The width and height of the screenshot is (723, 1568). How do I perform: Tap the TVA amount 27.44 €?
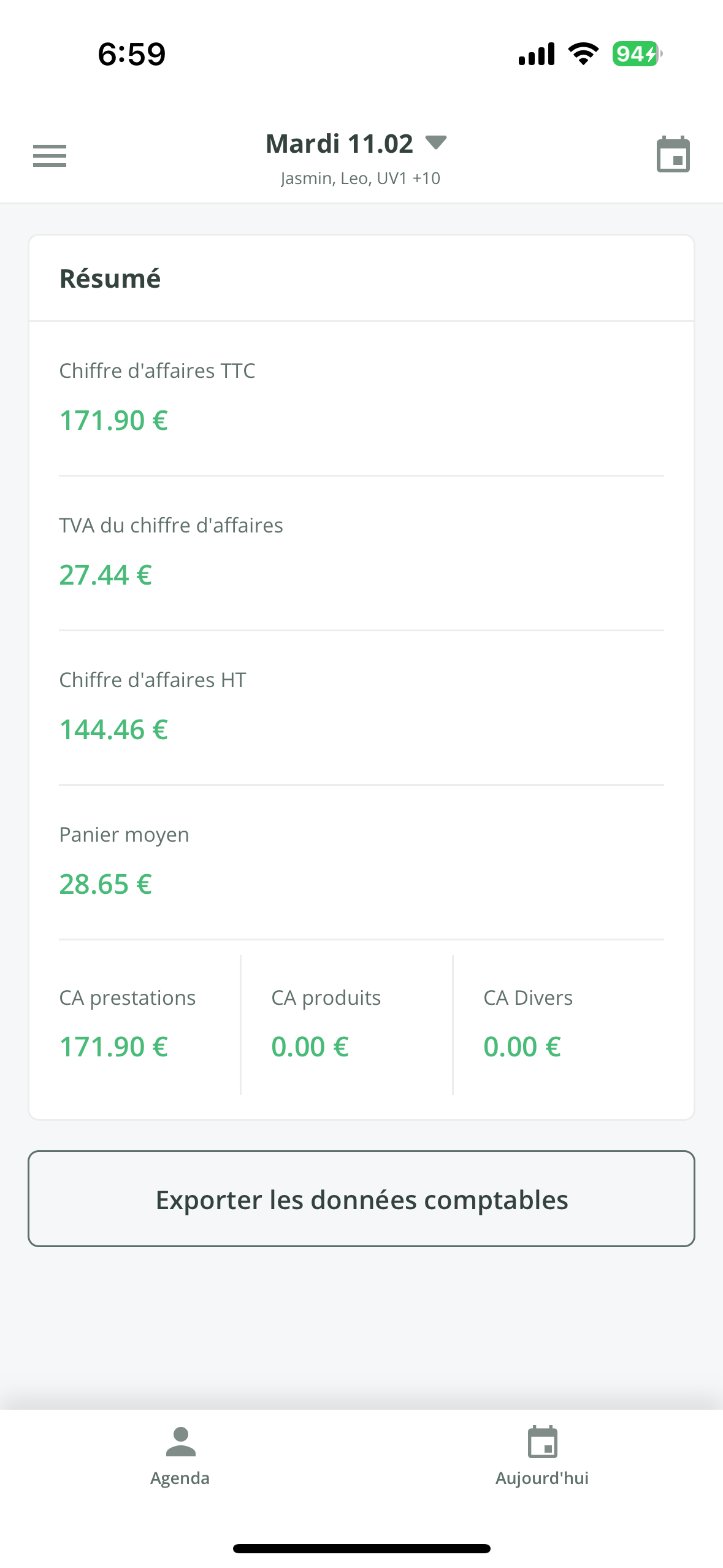105,575
